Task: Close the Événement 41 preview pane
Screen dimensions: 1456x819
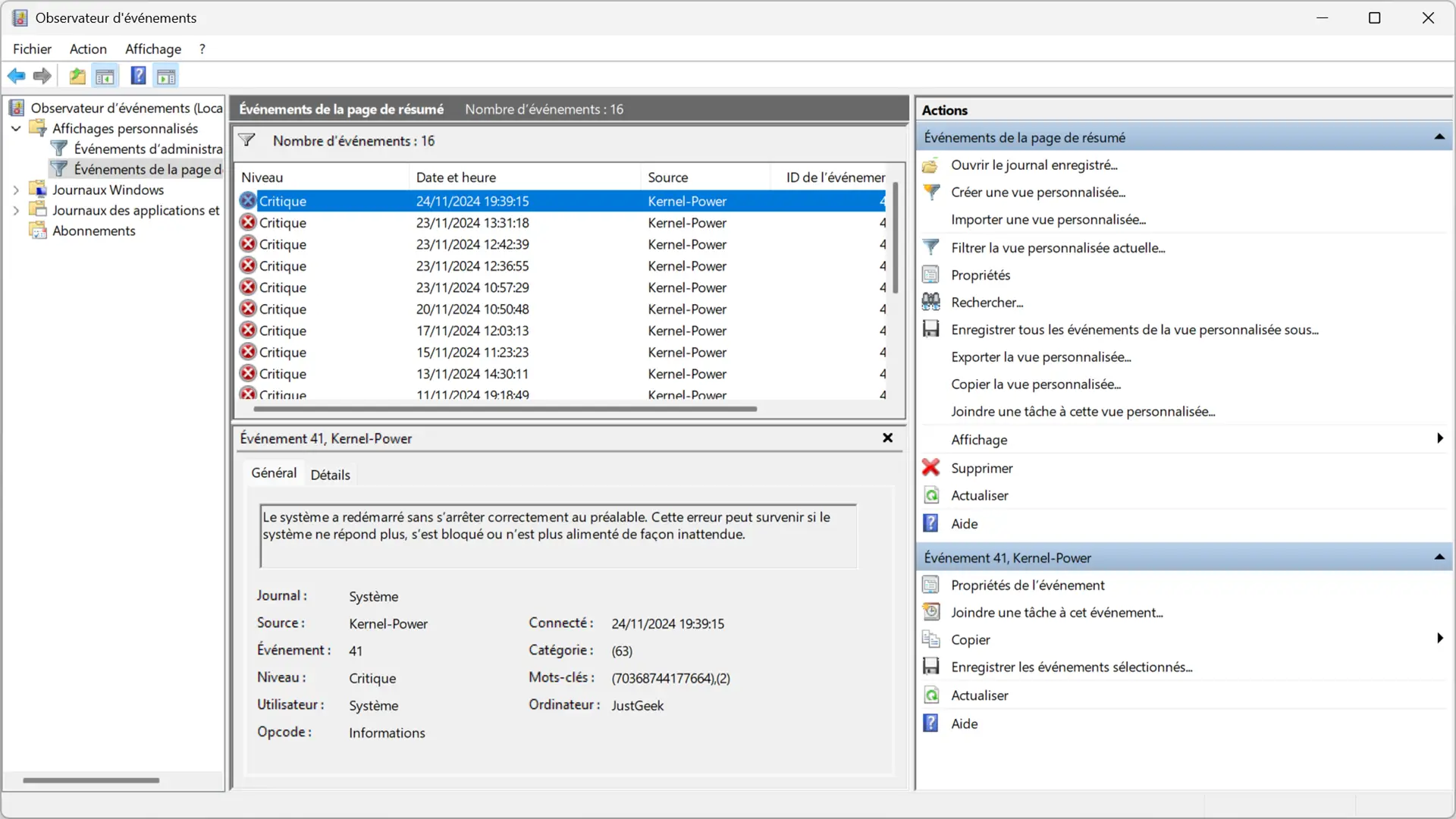Action: pyautogui.click(x=887, y=438)
